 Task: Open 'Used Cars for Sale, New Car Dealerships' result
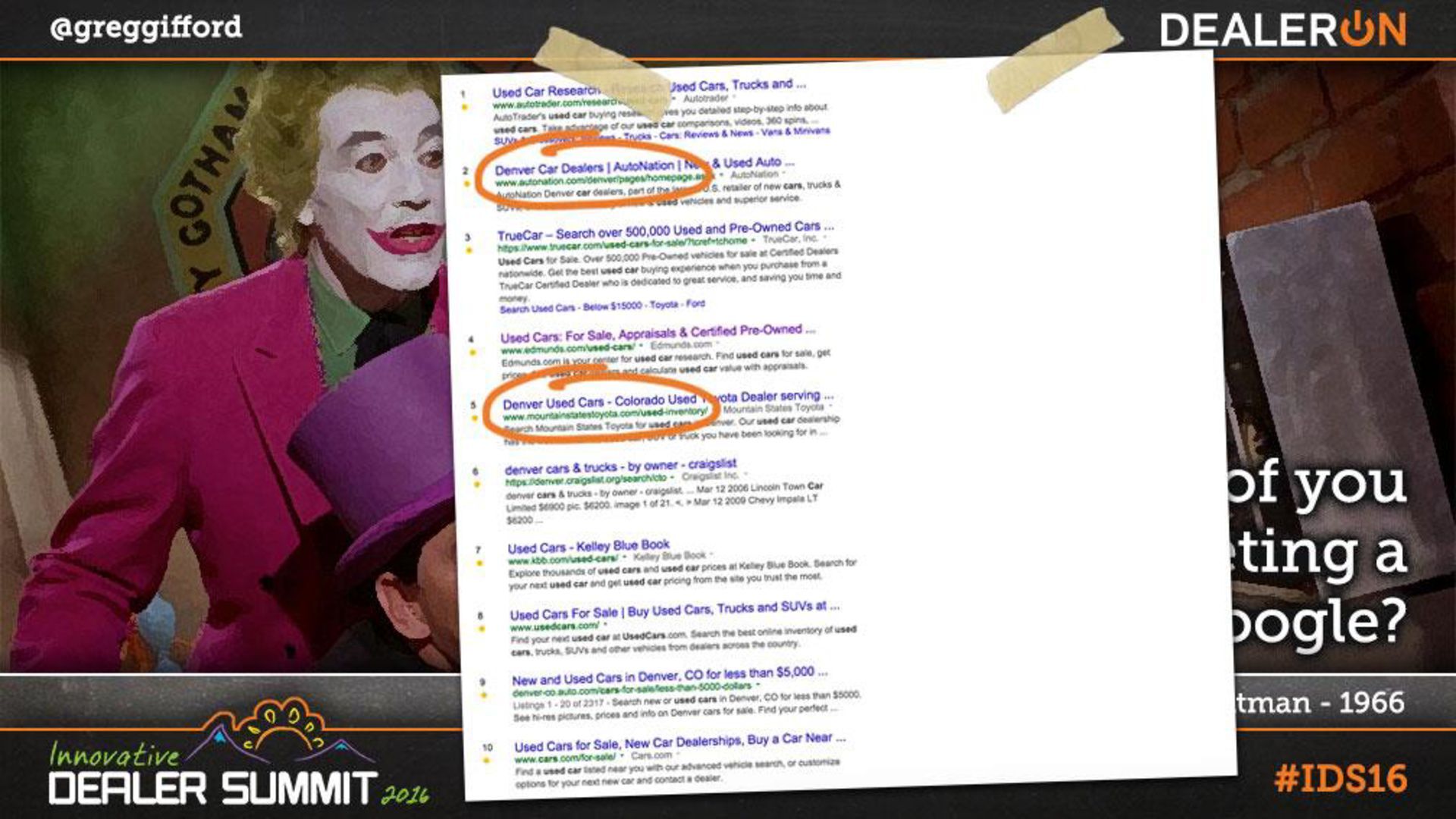coord(679,742)
